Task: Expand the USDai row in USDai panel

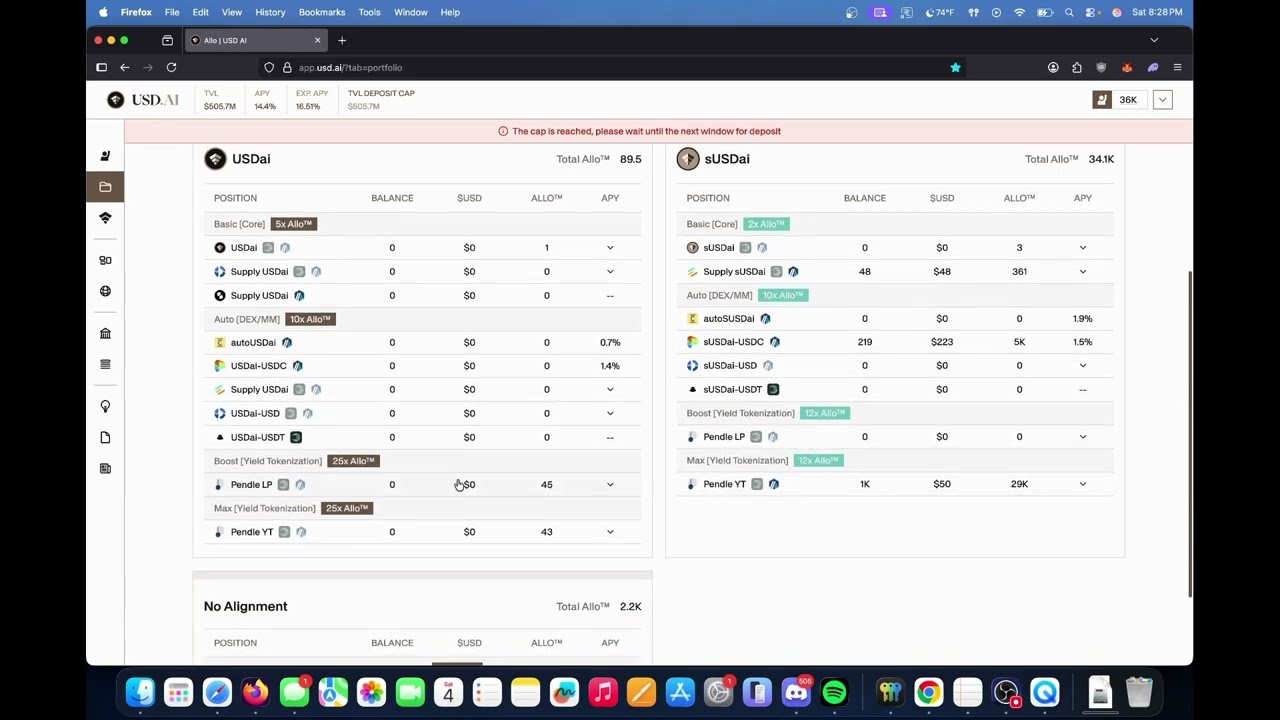Action: click(610, 248)
